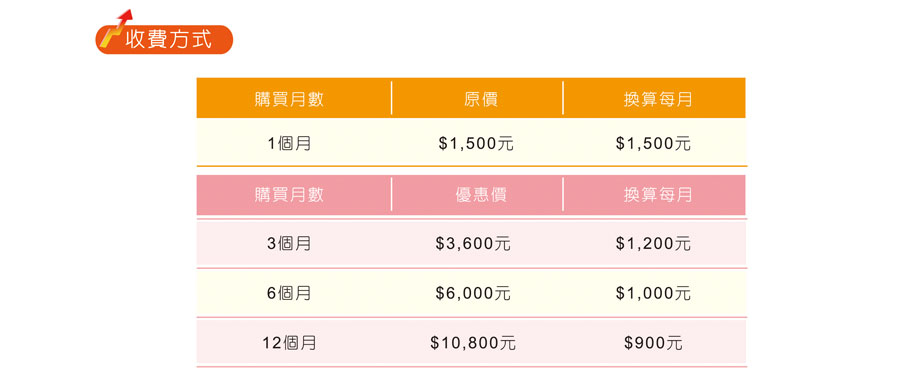
Task: Click the 1個月 row label
Action: click(289, 143)
